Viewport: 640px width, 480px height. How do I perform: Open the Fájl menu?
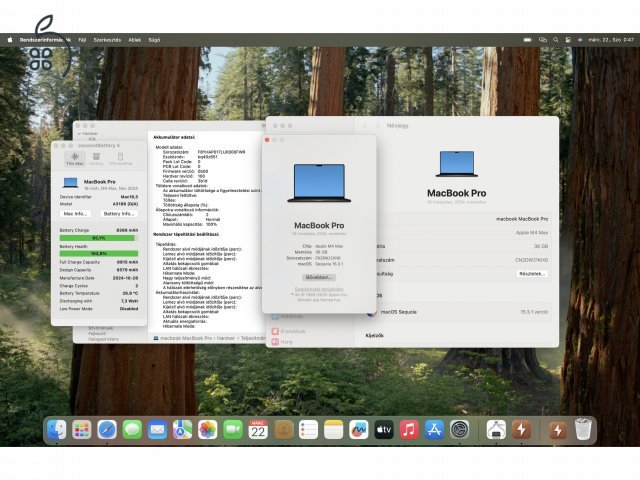click(82, 40)
